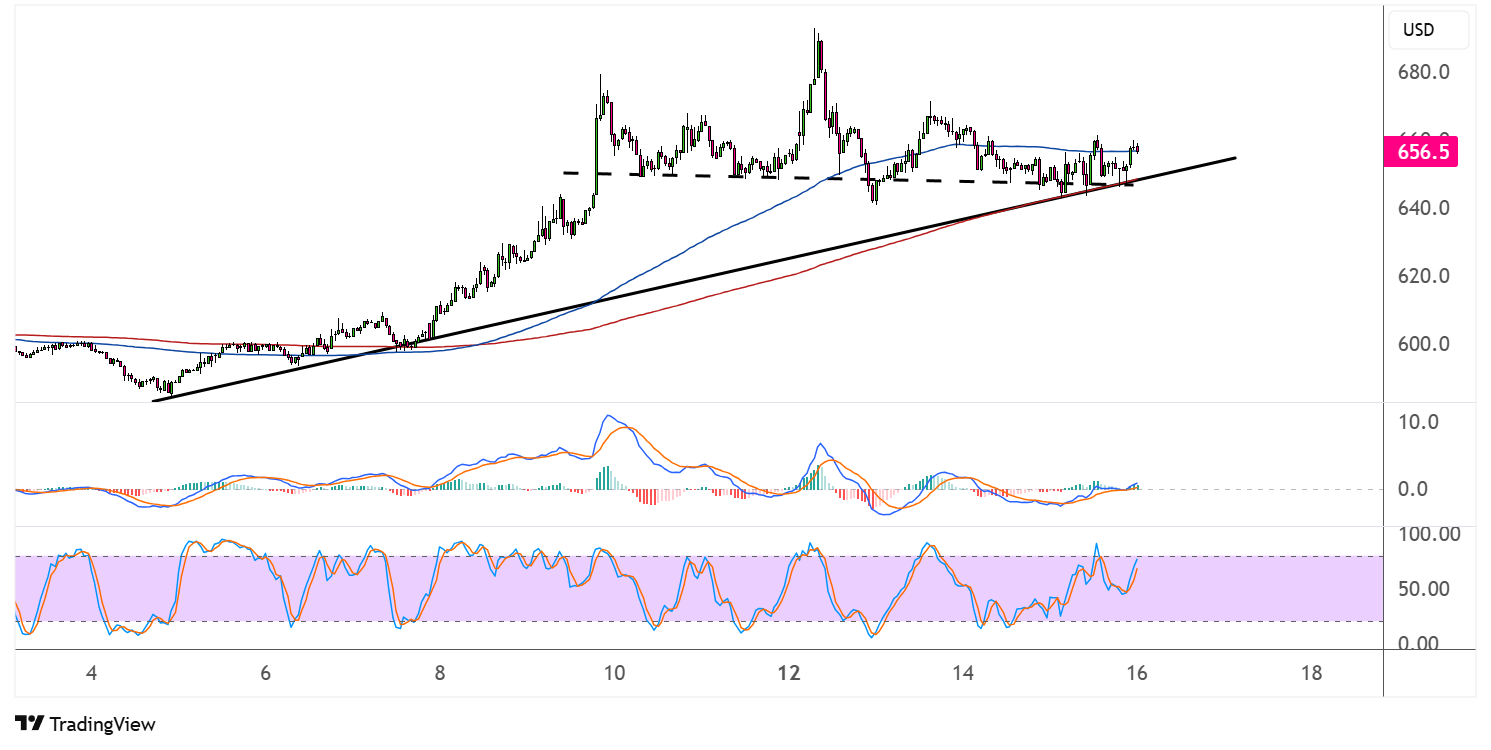Image resolution: width=1491 pixels, height=750 pixels.
Task: Click date label 14 on time axis
Action: pos(963,673)
